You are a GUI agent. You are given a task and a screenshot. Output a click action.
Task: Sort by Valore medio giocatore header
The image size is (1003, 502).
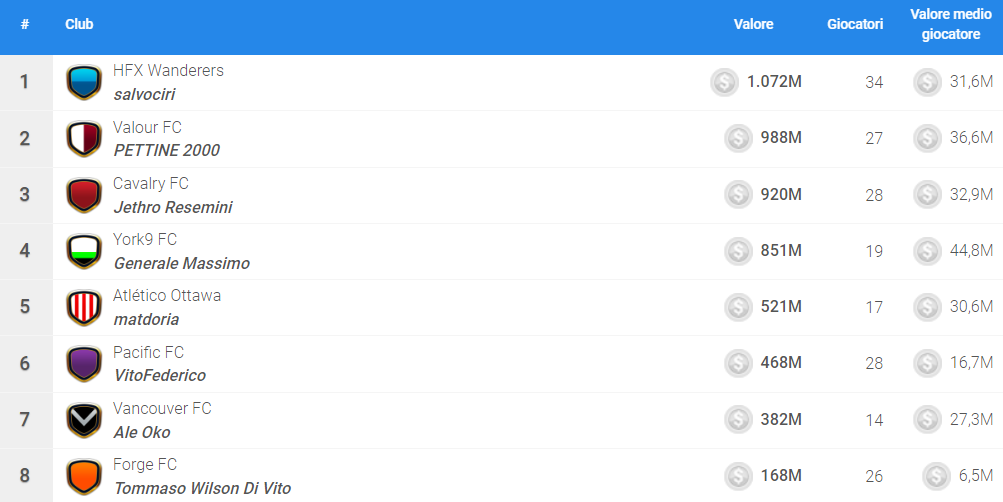(950, 24)
